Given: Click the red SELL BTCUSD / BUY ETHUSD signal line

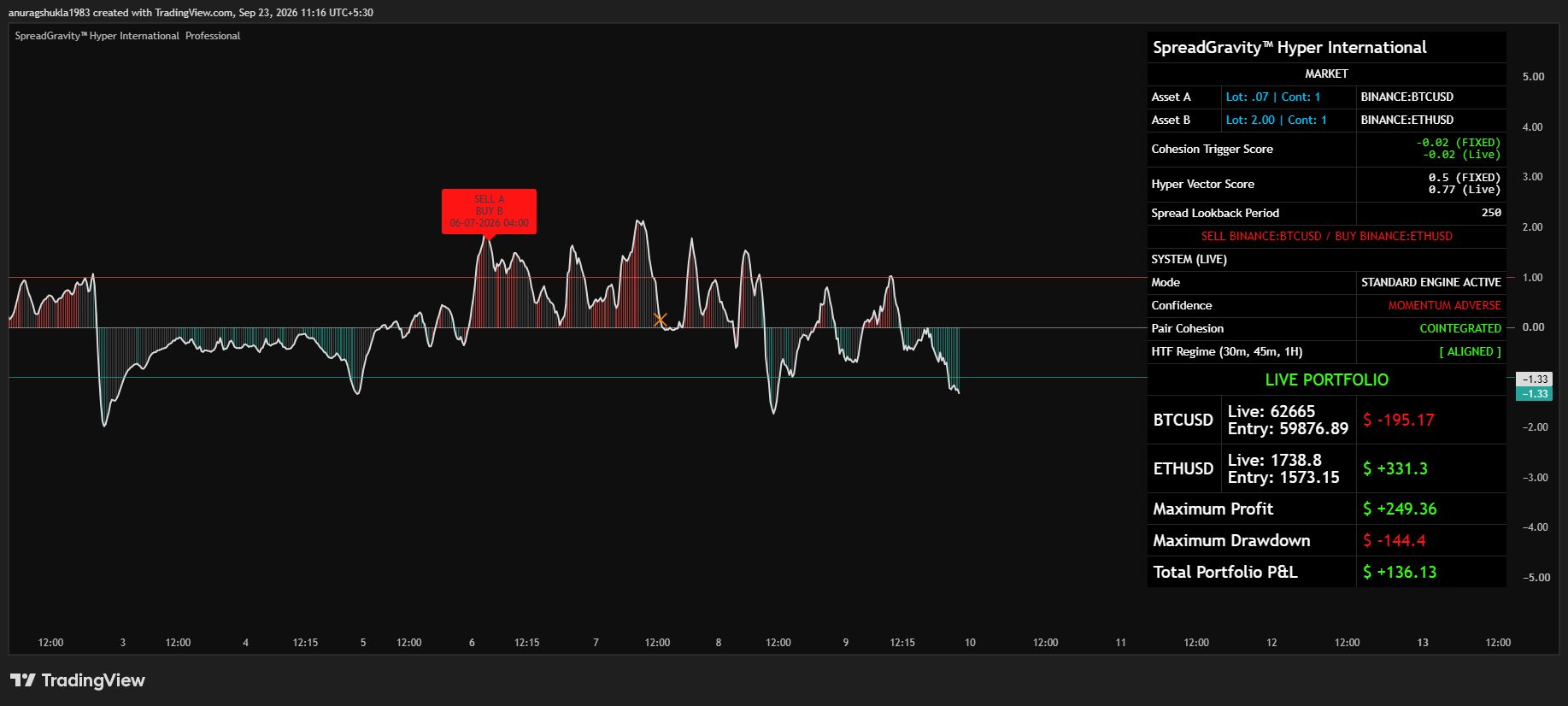Looking at the screenshot, I should pyautogui.click(x=1326, y=237).
